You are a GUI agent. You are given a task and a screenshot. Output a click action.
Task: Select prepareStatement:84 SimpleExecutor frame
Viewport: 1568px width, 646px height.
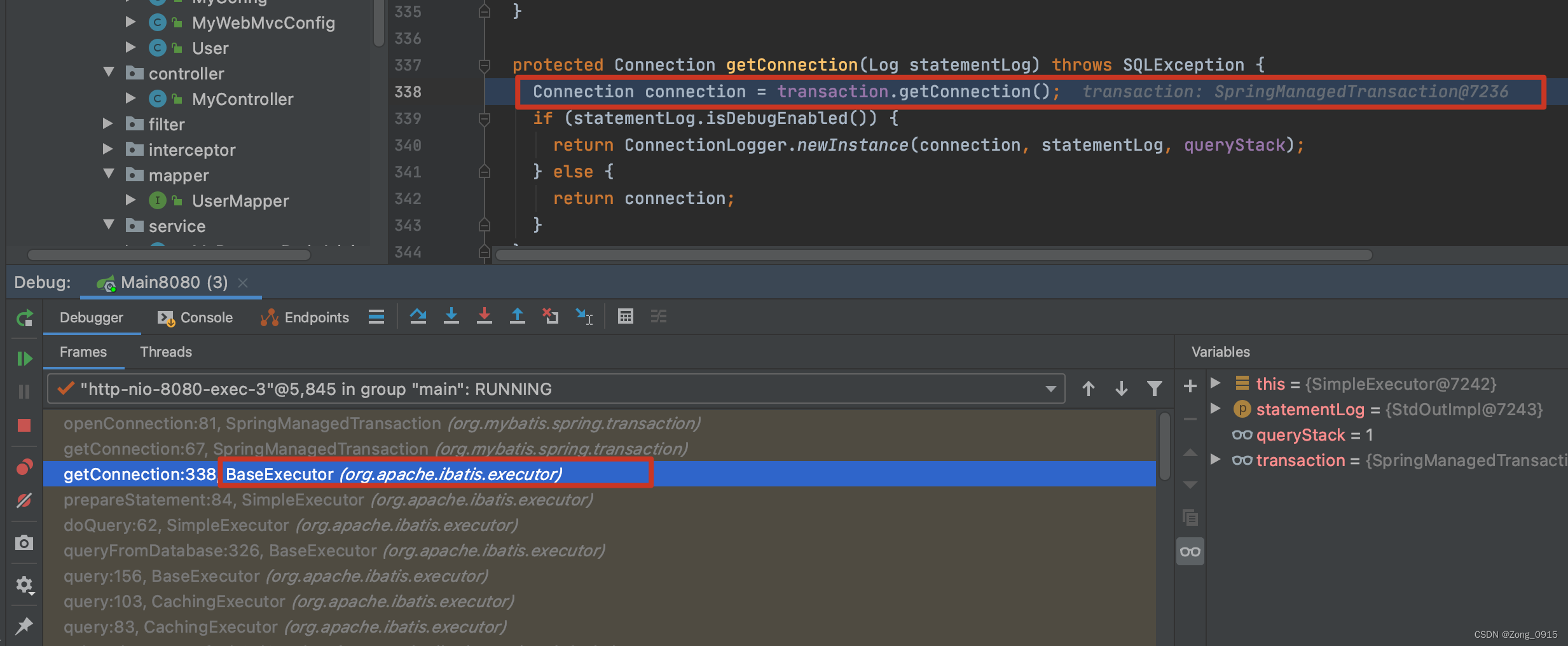(x=599, y=500)
